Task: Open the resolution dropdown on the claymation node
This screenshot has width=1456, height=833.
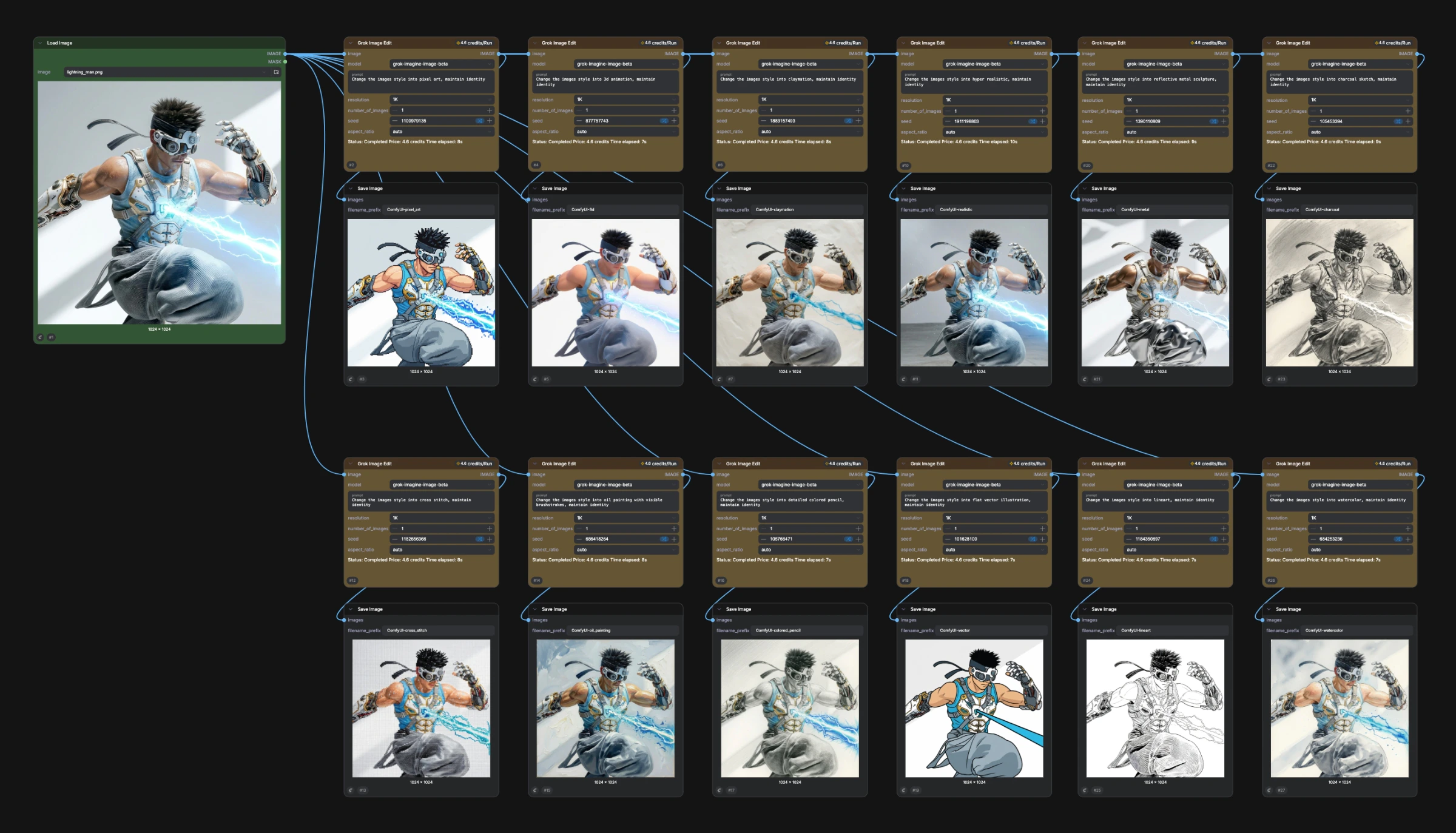Action: click(810, 99)
